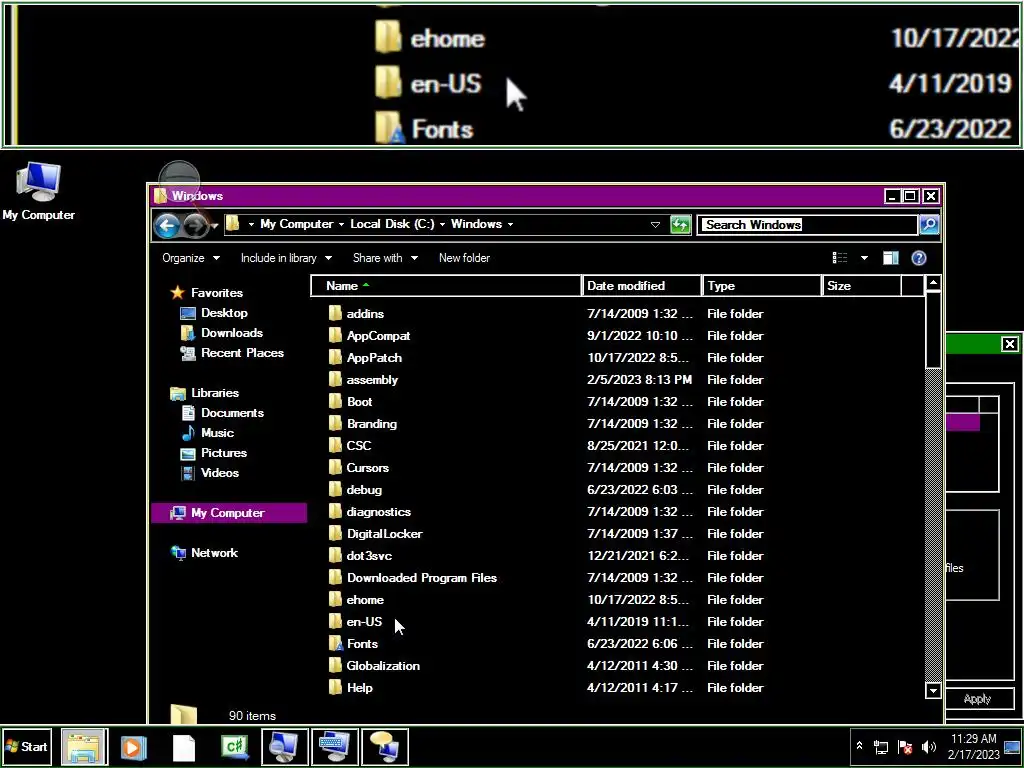The width and height of the screenshot is (1024, 768).
Task: Open recent pages dropdown beside Forward arrow
Action: 215,227
